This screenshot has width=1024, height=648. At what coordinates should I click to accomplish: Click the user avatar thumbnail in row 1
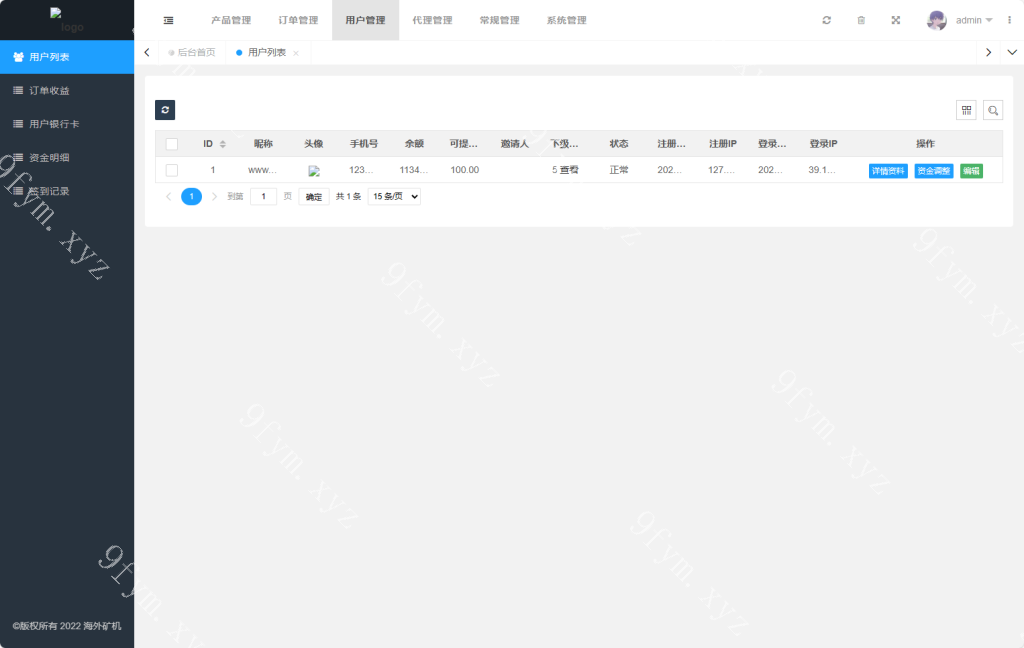click(x=314, y=170)
